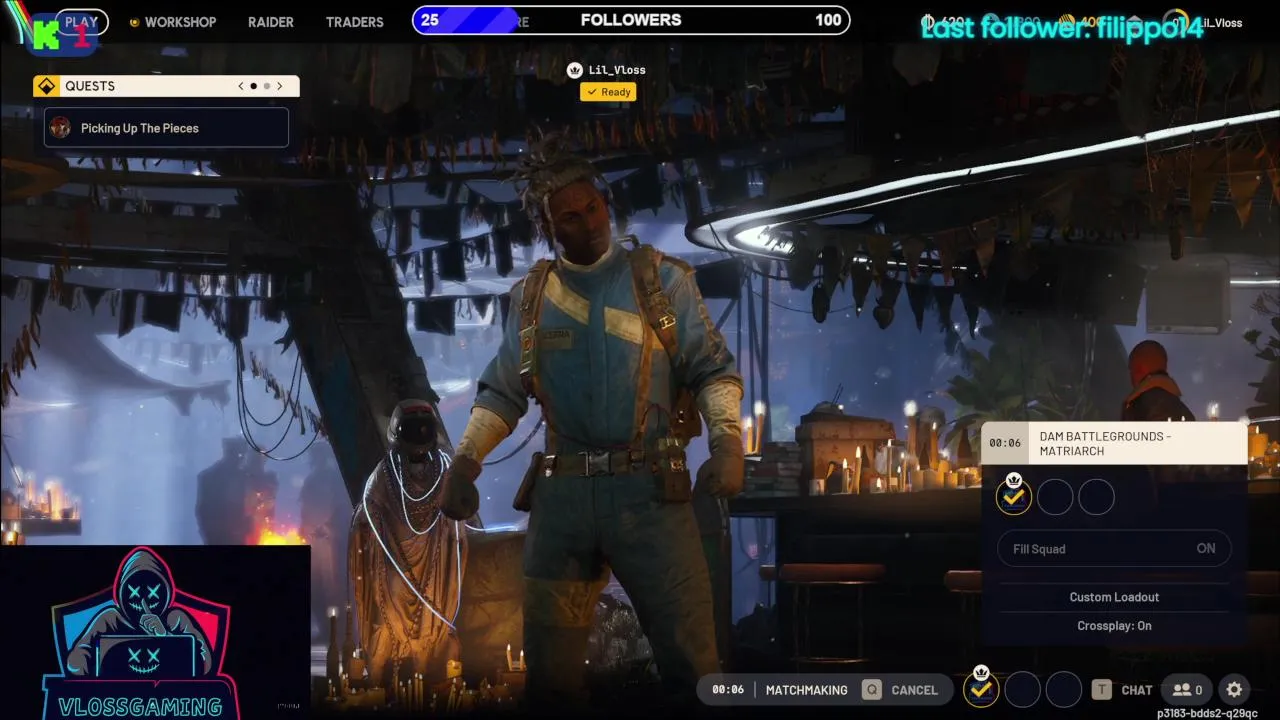
Task: Click the MATCHMAKING status label
Action: (806, 690)
